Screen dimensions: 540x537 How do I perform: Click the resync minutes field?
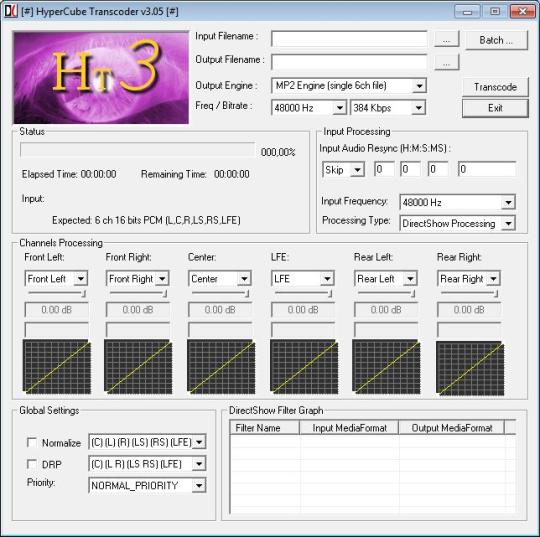point(410,169)
